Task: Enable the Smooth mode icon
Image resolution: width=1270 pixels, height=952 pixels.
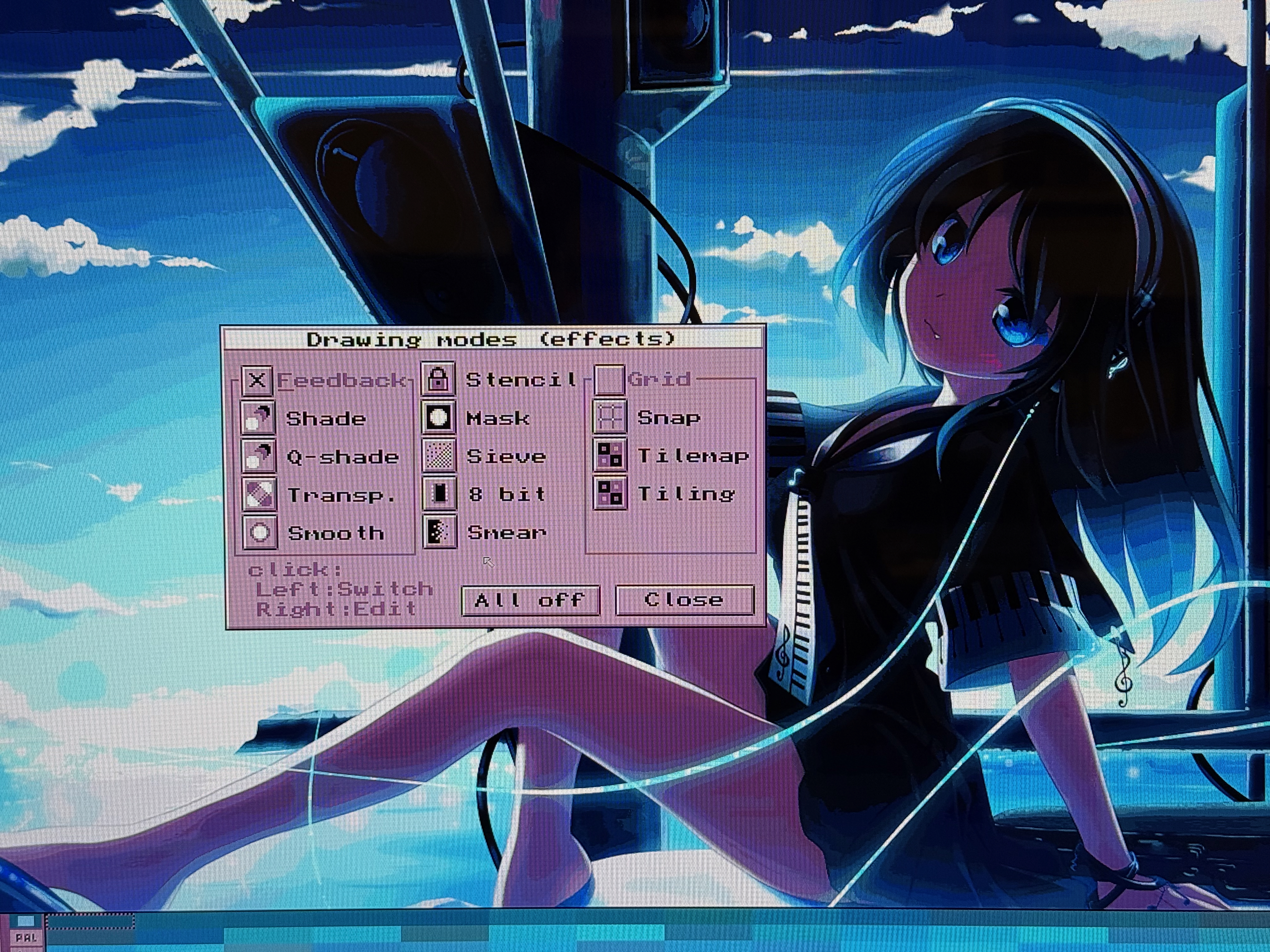Action: pyautogui.click(x=260, y=533)
